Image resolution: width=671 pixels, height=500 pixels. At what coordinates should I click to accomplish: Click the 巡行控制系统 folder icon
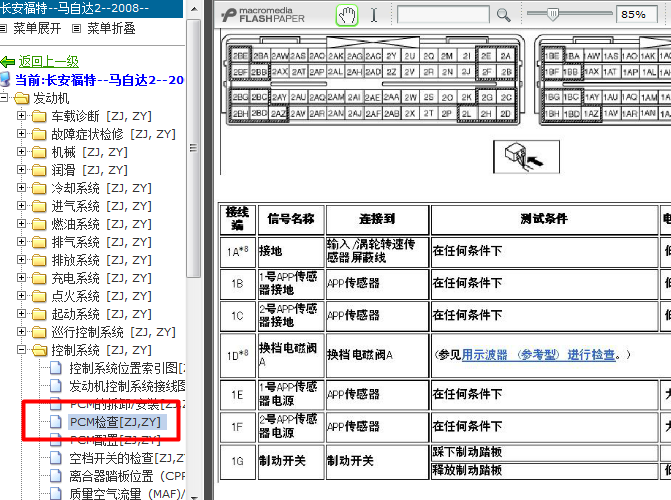pos(39,332)
